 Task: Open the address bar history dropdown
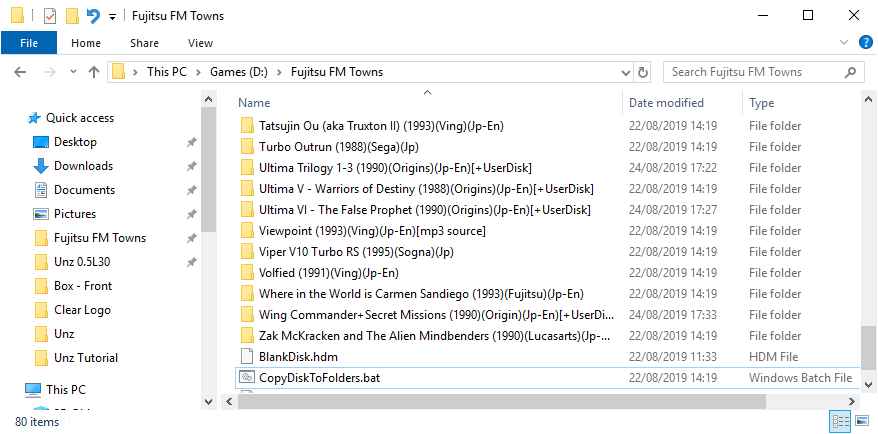tap(626, 72)
